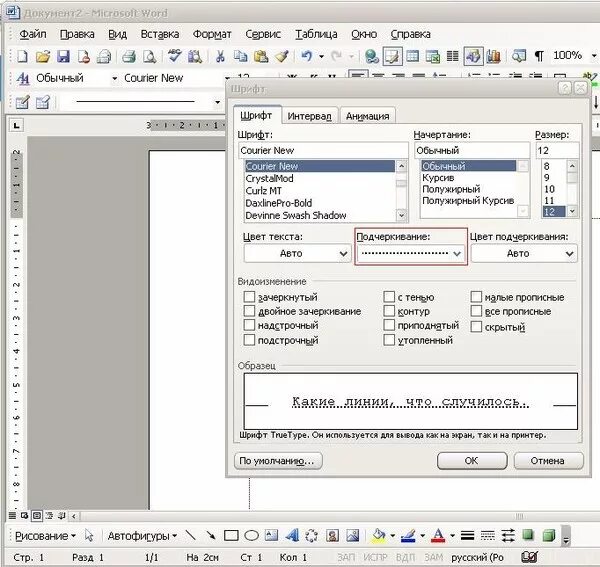This screenshot has height=567, width=600.
Task: Run spelling check ABC icon
Action: click(x=175, y=56)
